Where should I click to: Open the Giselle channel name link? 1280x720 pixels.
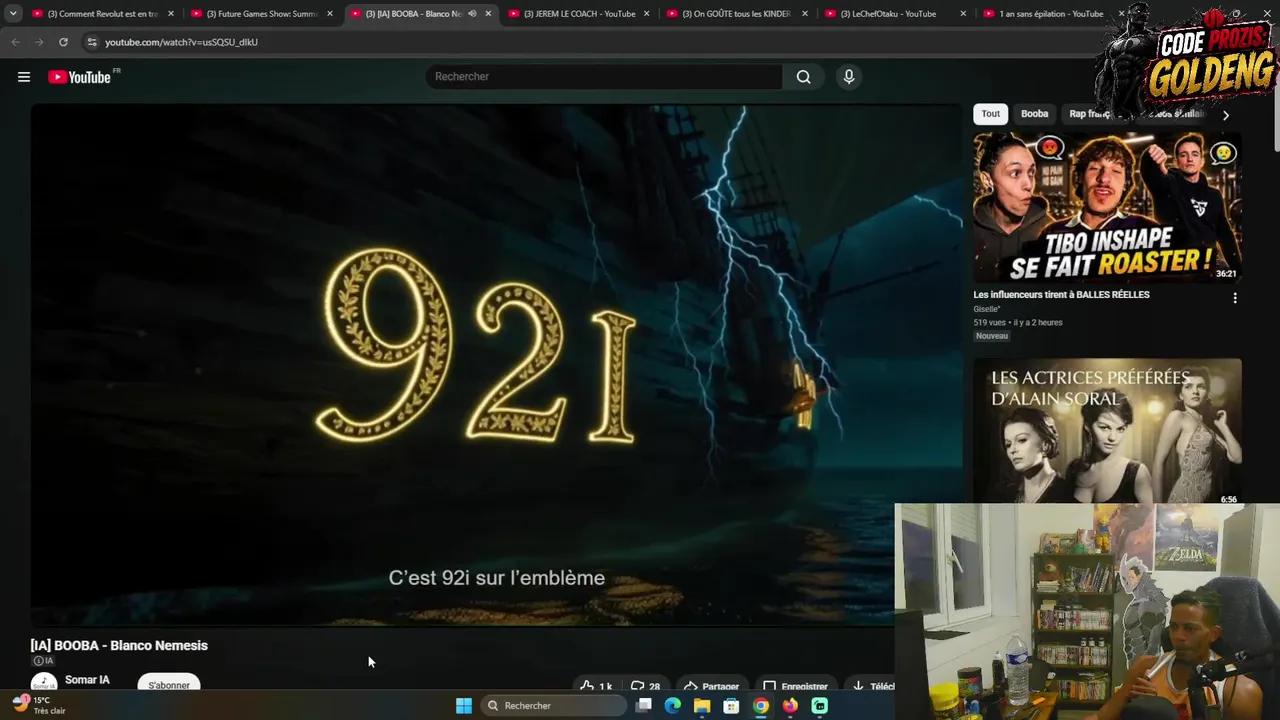click(986, 309)
